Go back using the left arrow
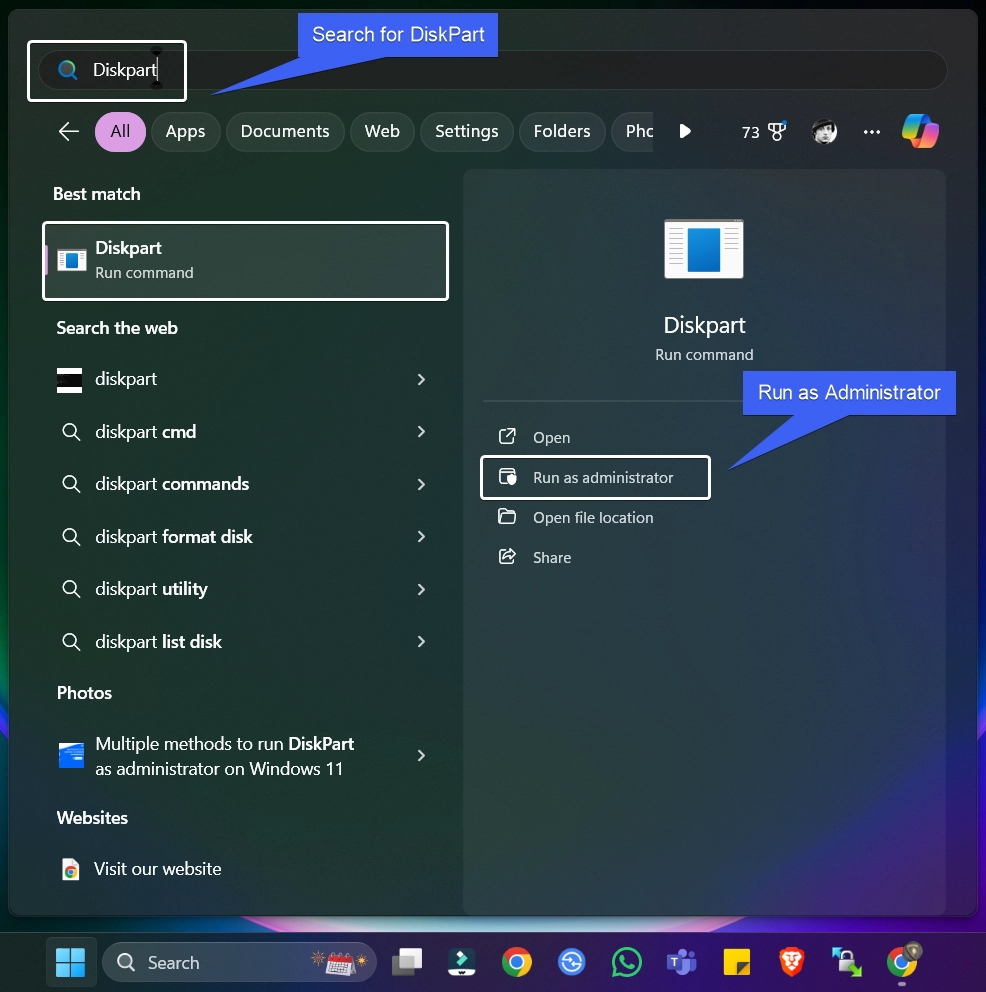The width and height of the screenshot is (986, 992). pyautogui.click(x=68, y=132)
